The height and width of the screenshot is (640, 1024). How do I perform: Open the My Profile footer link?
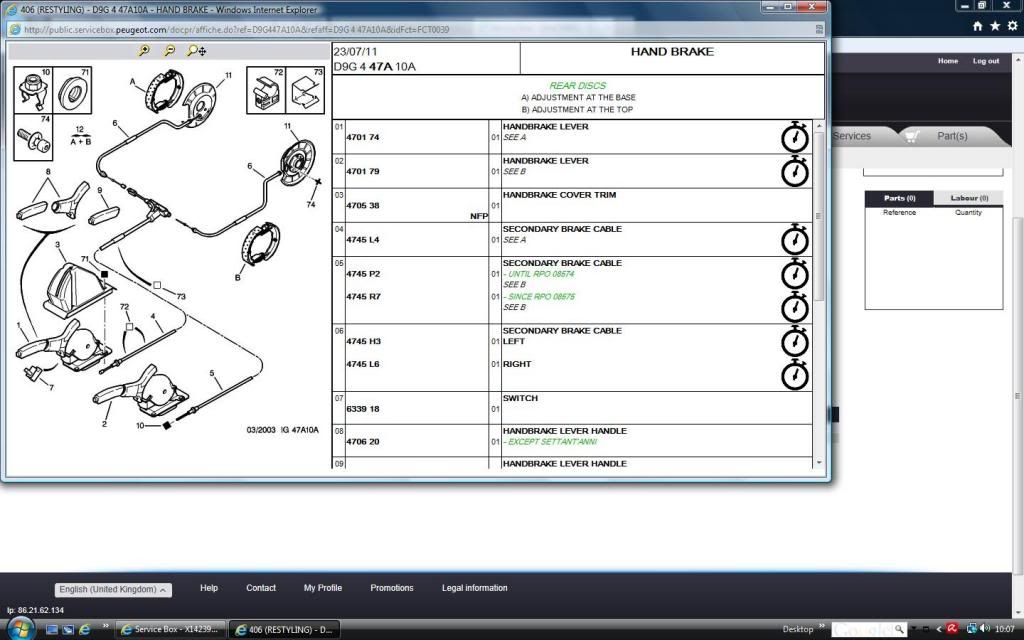pyautogui.click(x=323, y=588)
